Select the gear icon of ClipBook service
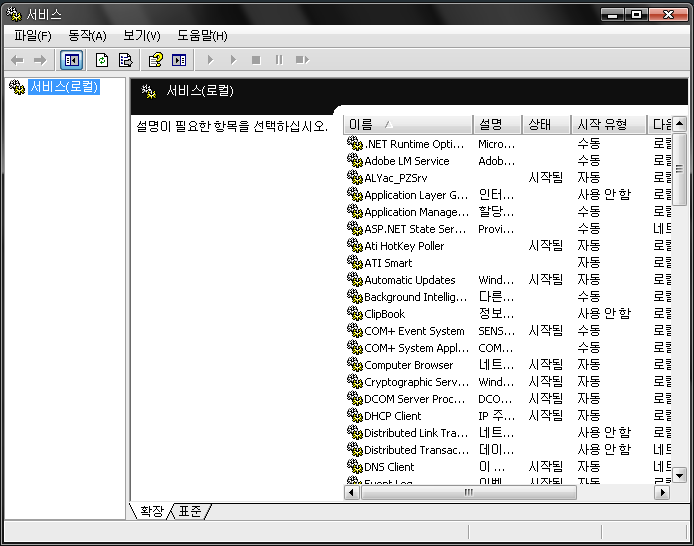This screenshot has height=546, width=694. (355, 313)
